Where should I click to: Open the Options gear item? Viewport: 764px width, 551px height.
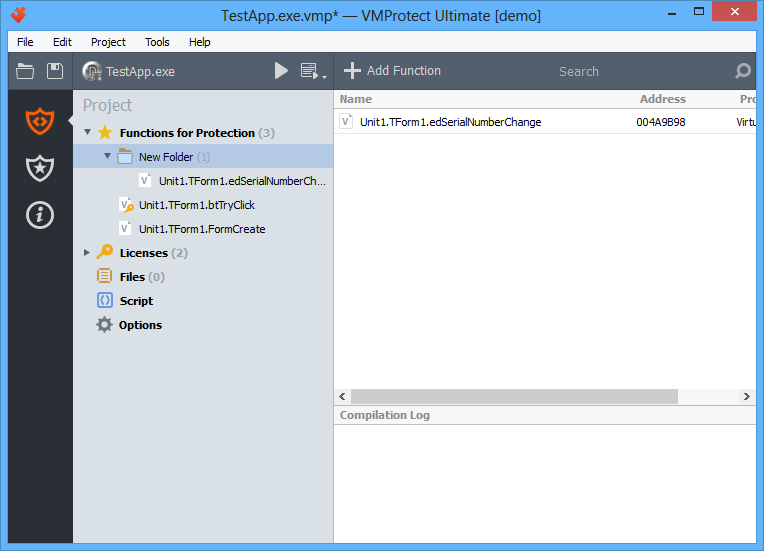(140, 325)
